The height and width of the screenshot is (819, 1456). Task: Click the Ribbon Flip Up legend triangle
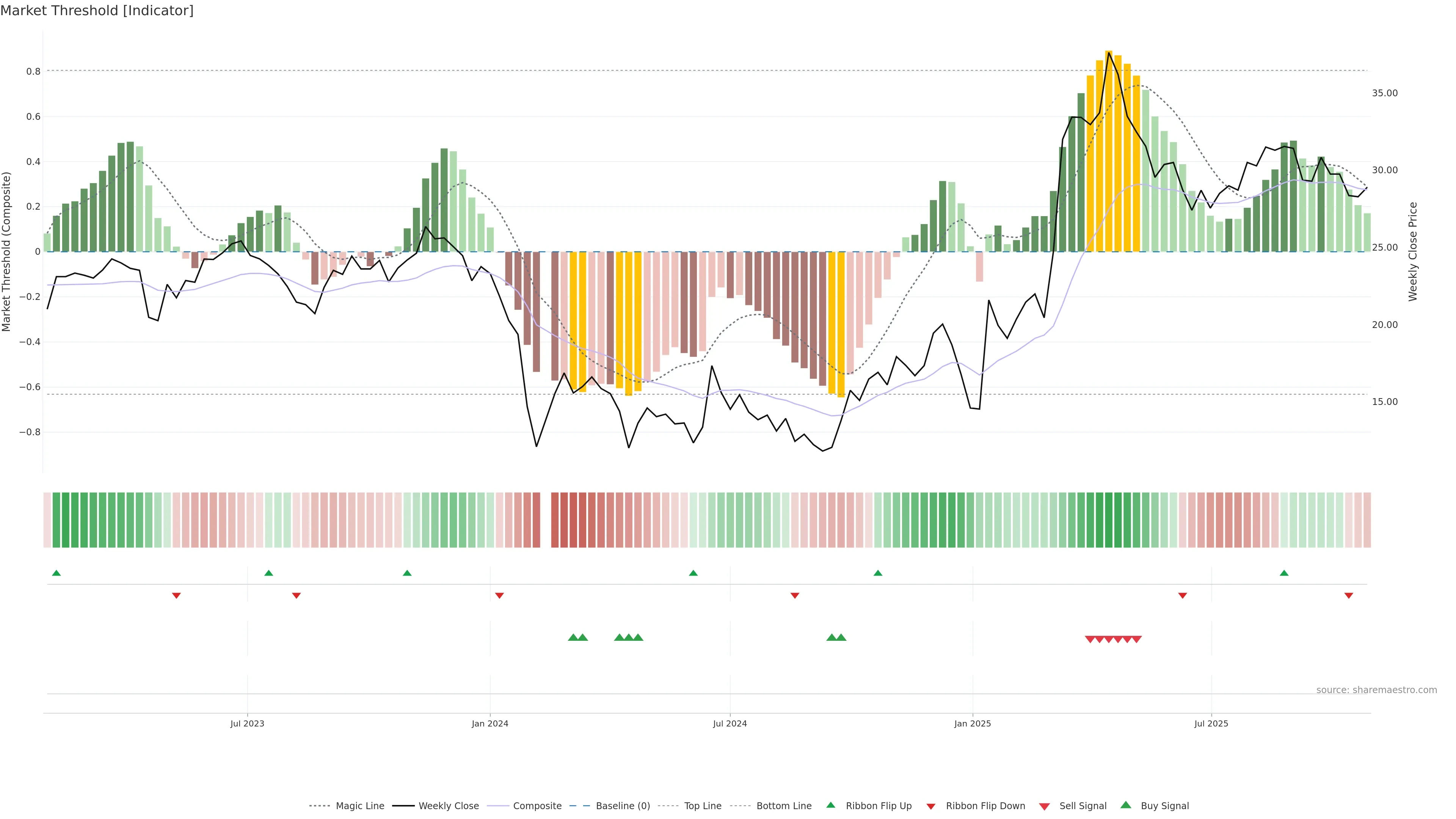click(x=831, y=805)
